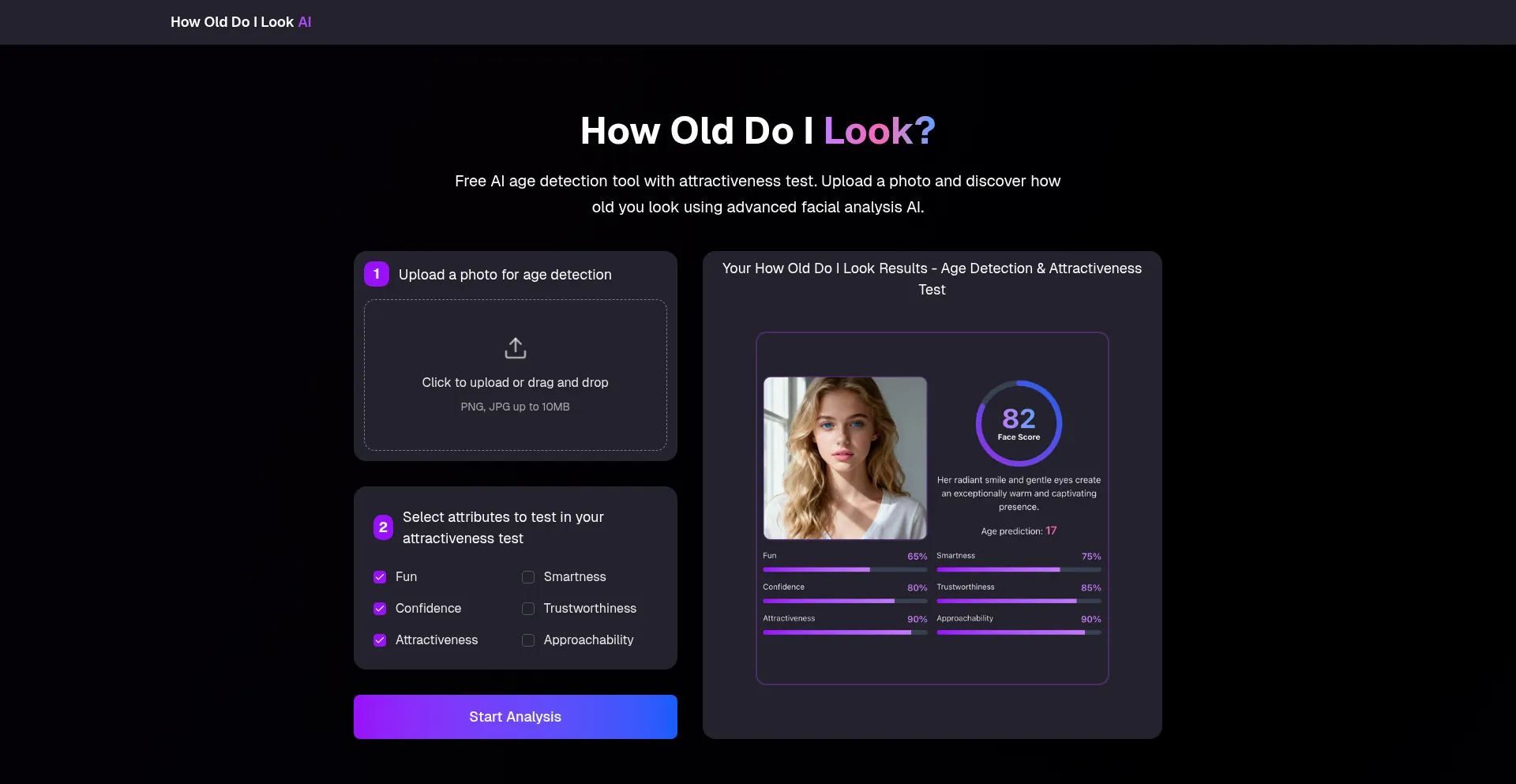Enable the Smartness checkbox
The height and width of the screenshot is (784, 1516).
(528, 577)
